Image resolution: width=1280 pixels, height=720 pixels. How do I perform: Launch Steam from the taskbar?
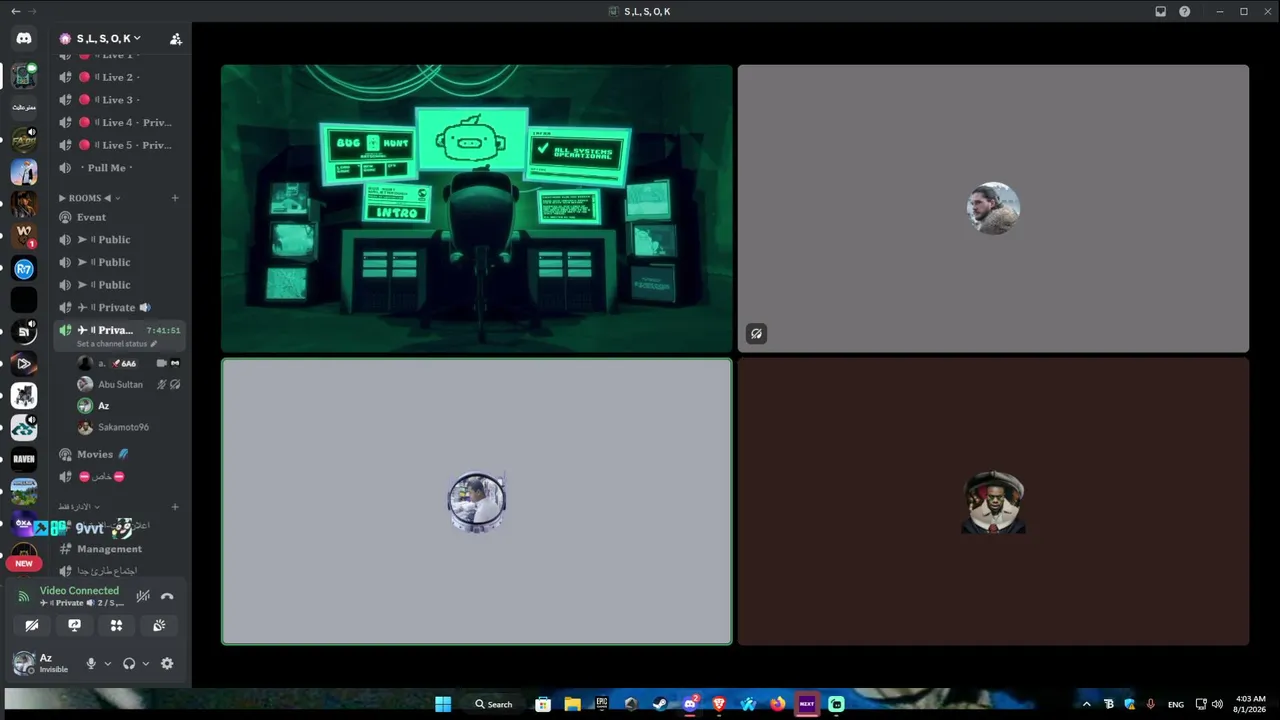(x=659, y=704)
